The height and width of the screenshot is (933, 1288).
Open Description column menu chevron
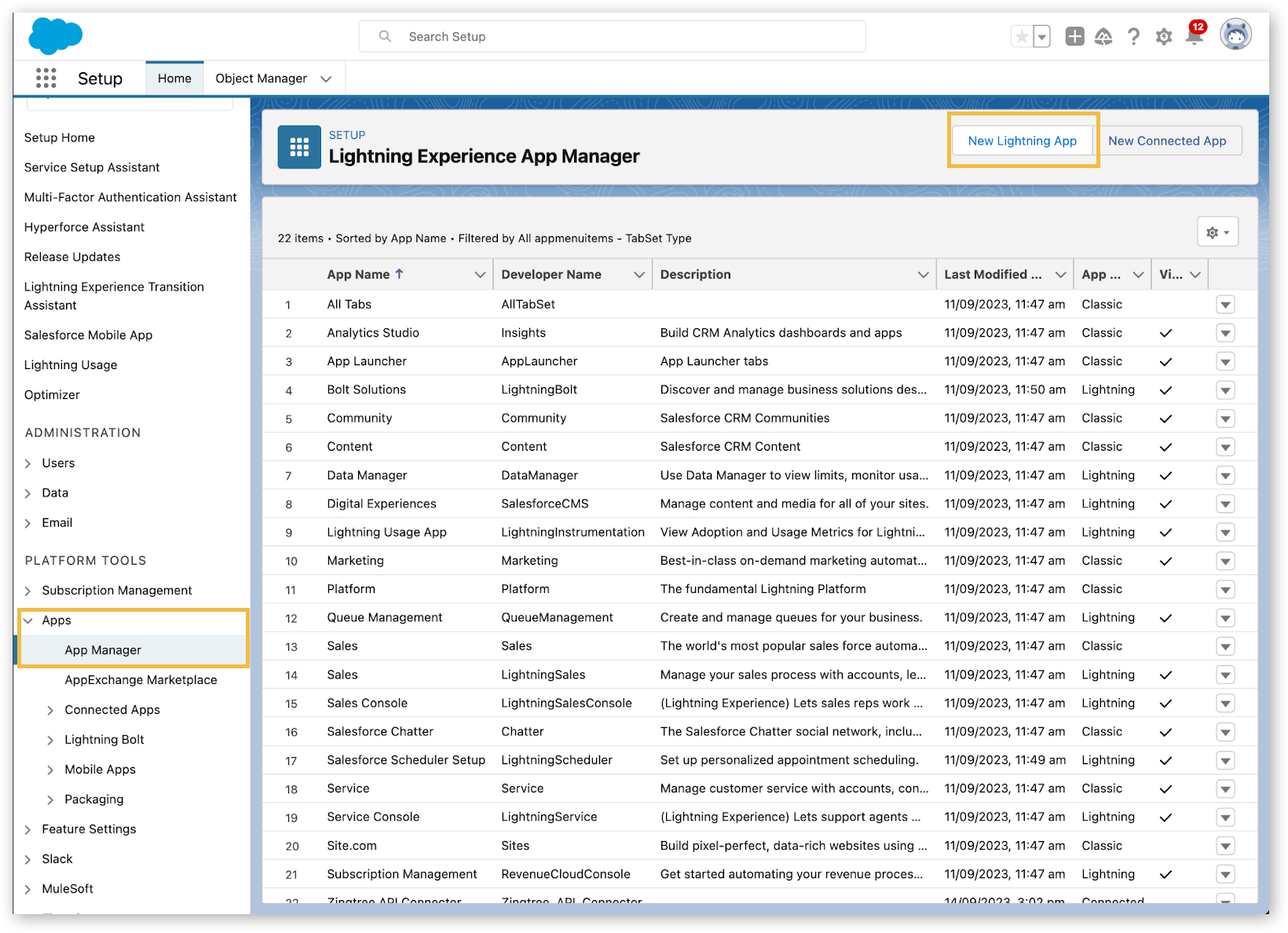point(924,274)
